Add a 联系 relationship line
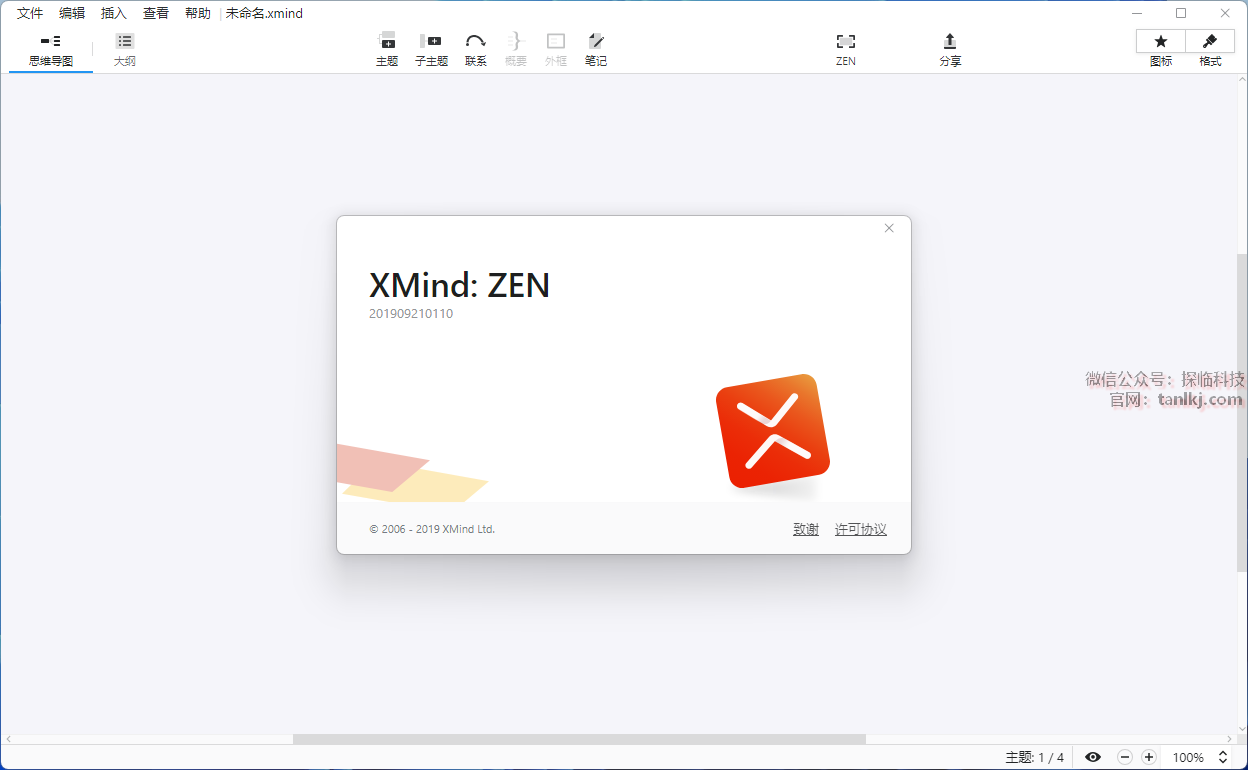The width and height of the screenshot is (1248, 770). pyautogui.click(x=476, y=50)
